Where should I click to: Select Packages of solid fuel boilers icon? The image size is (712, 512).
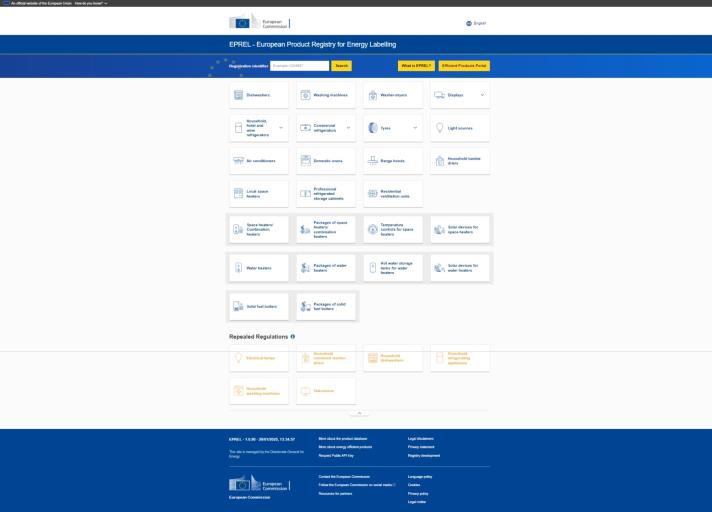pos(306,306)
